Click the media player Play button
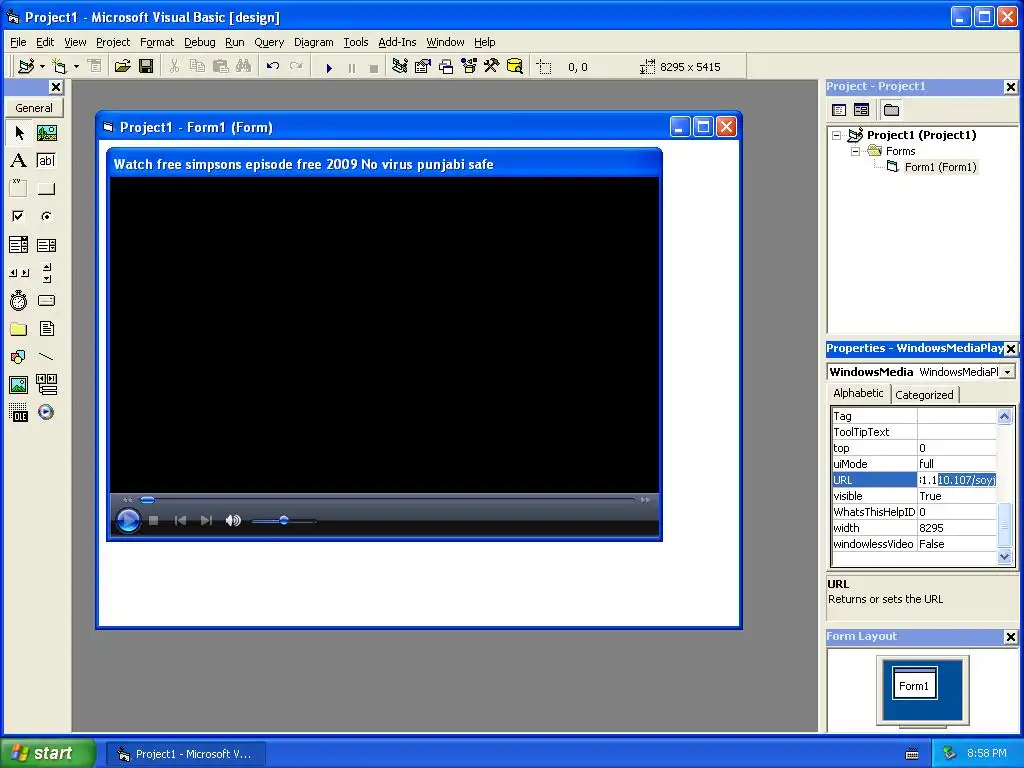Image resolution: width=1024 pixels, height=768 pixels. point(128,520)
